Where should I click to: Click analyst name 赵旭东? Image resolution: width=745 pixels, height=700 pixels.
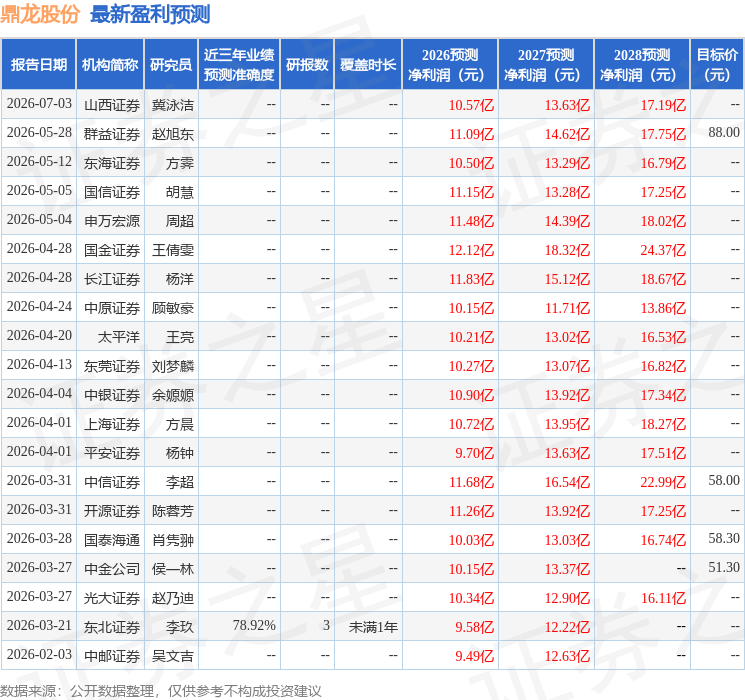(x=172, y=134)
